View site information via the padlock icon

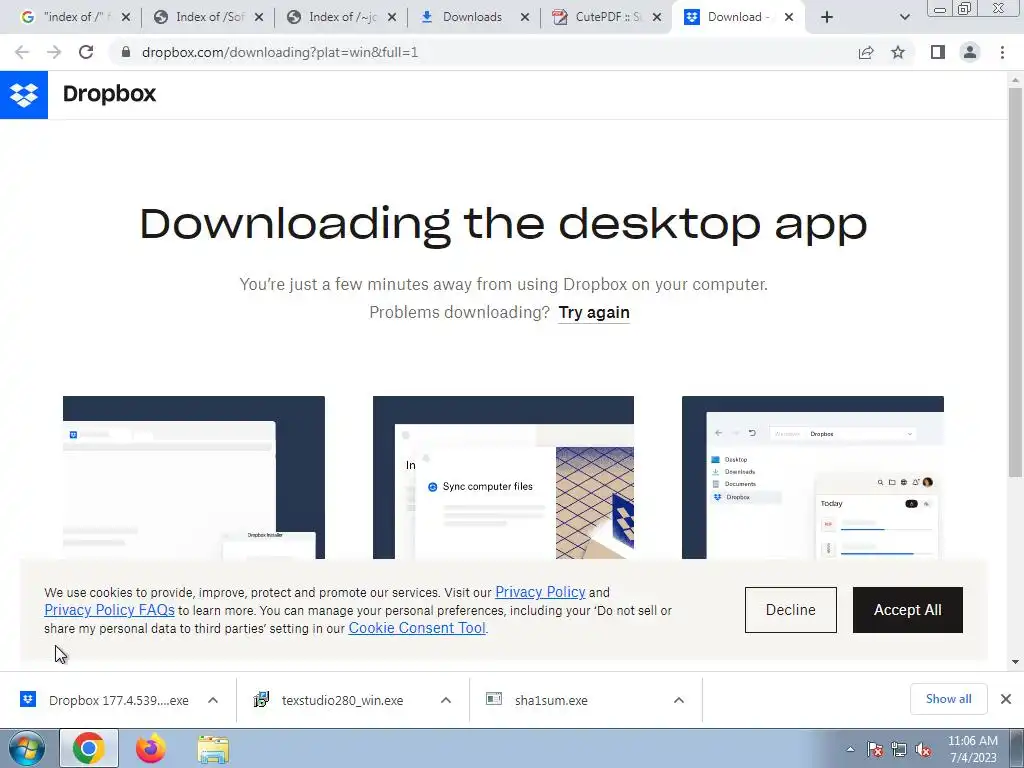tap(126, 52)
